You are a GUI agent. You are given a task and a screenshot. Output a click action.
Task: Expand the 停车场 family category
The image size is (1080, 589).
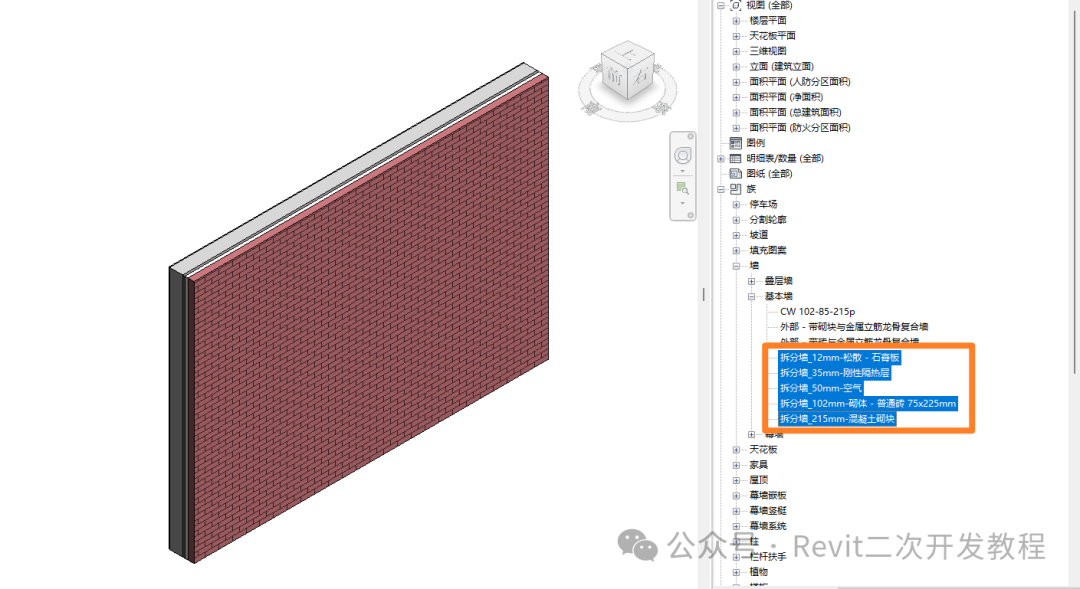(x=736, y=205)
